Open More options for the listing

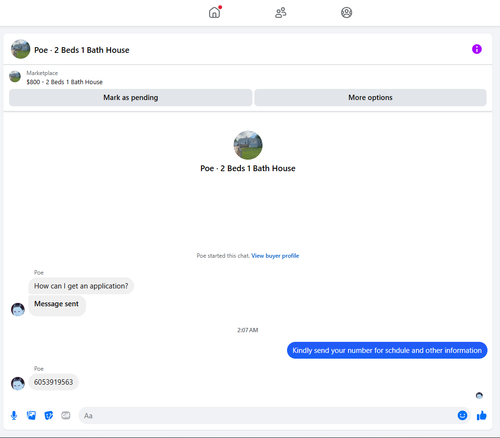point(370,97)
